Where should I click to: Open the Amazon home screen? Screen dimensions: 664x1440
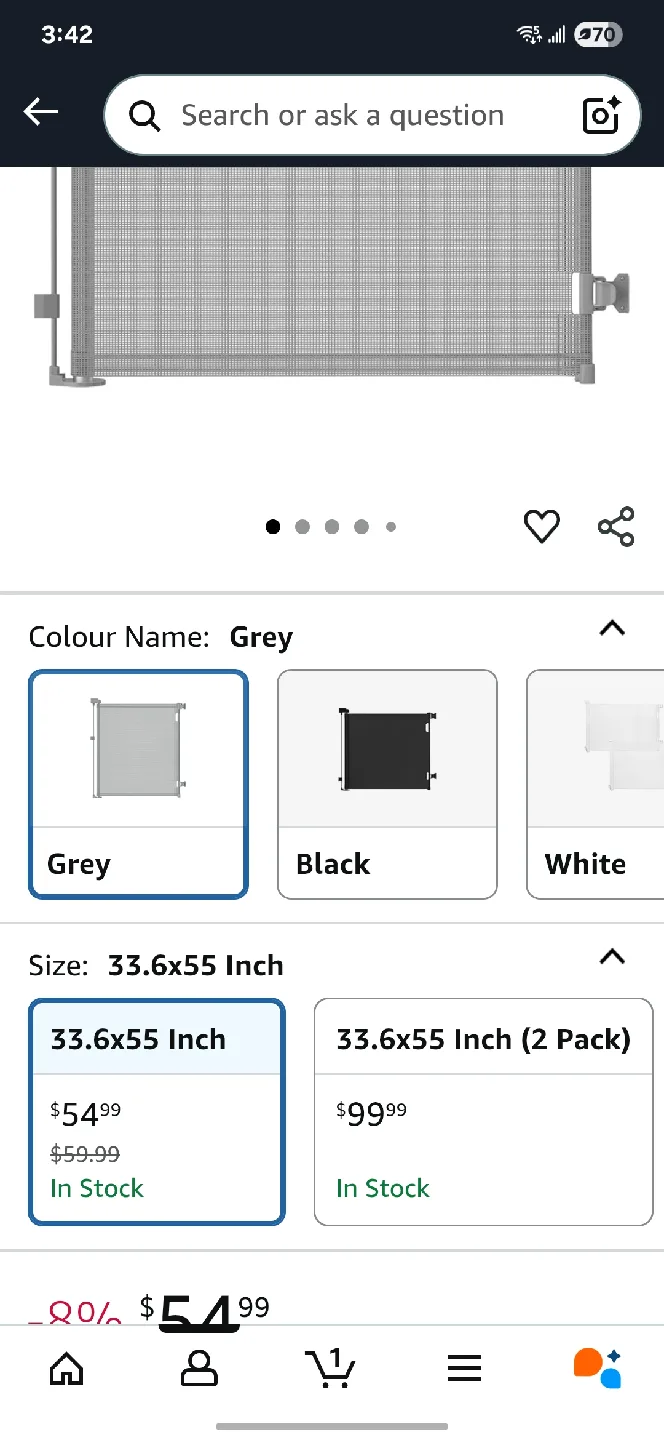tap(66, 1369)
